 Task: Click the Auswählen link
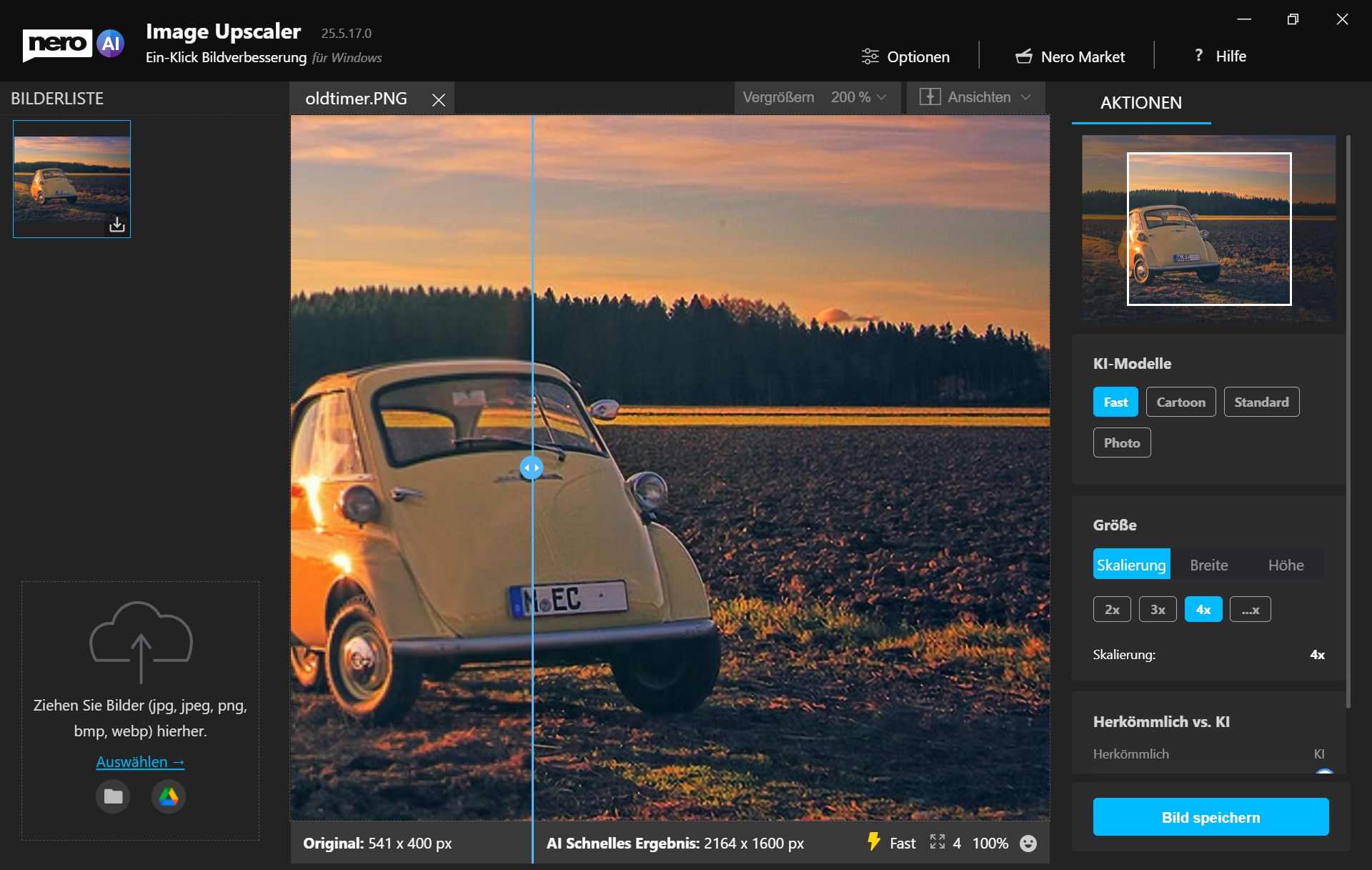[x=140, y=762]
